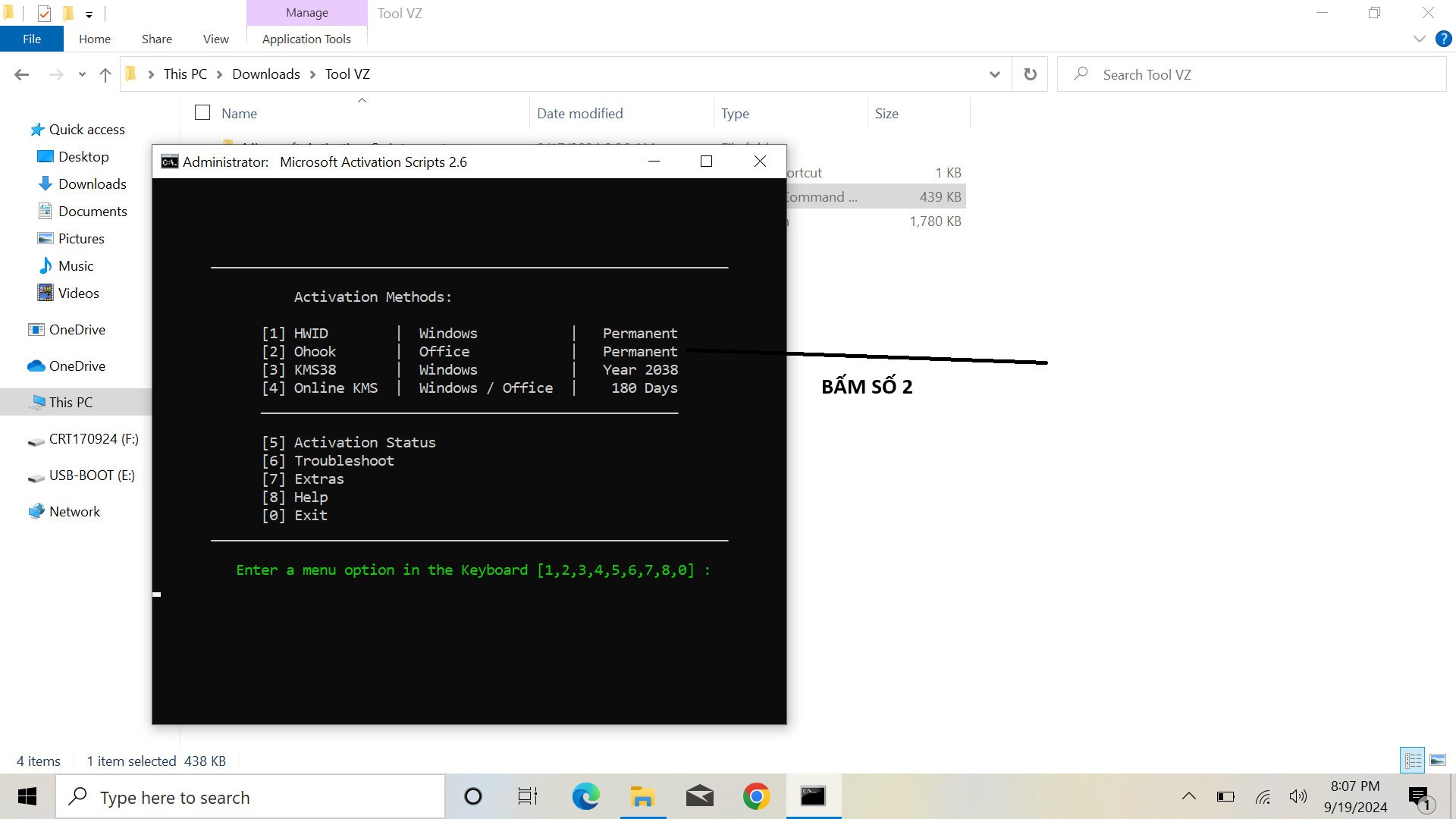This screenshot has height=819, width=1456.
Task: Open the Activation Scripts window system menu icon
Action: [170, 162]
